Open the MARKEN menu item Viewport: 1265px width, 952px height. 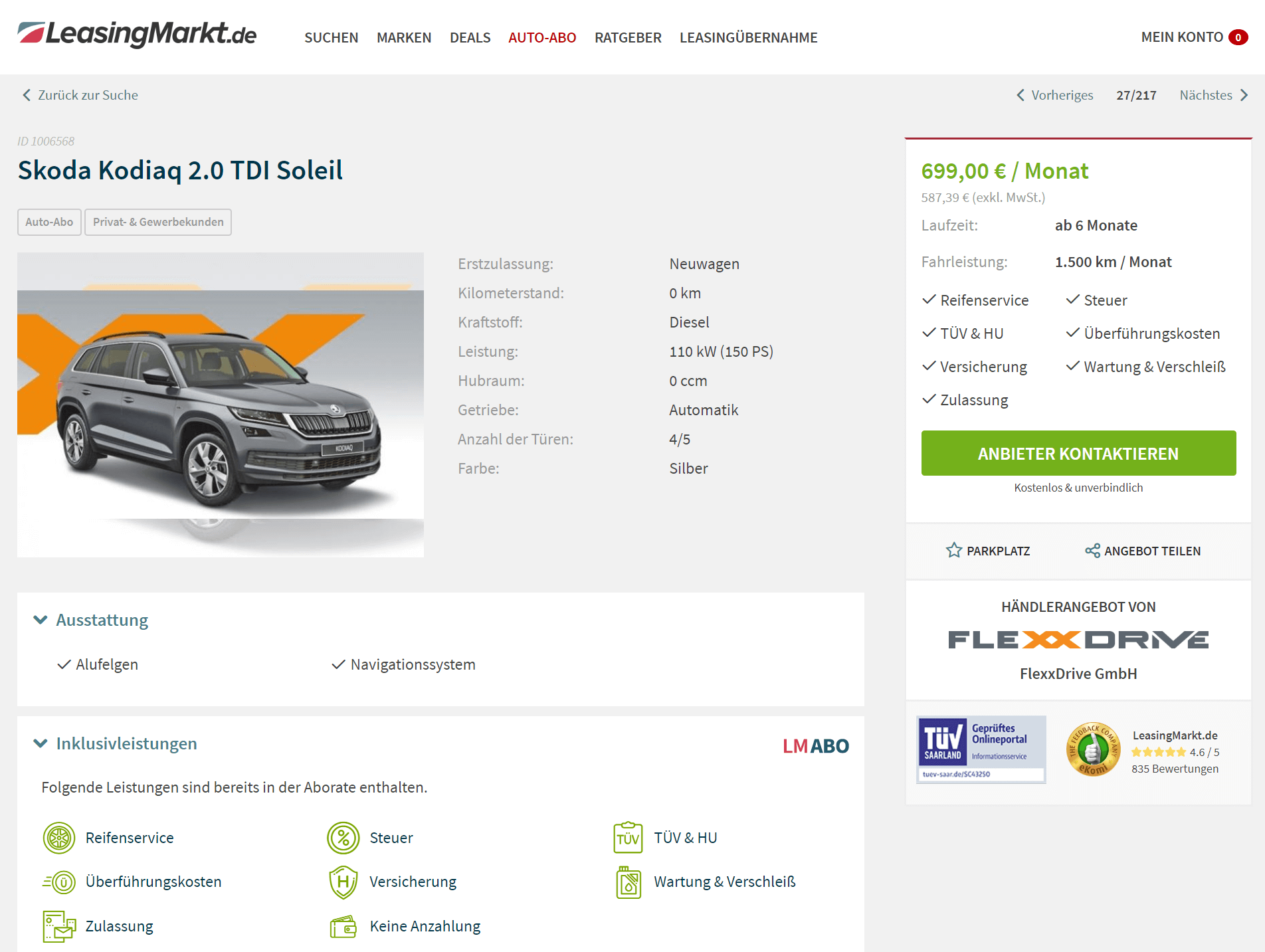(x=404, y=38)
